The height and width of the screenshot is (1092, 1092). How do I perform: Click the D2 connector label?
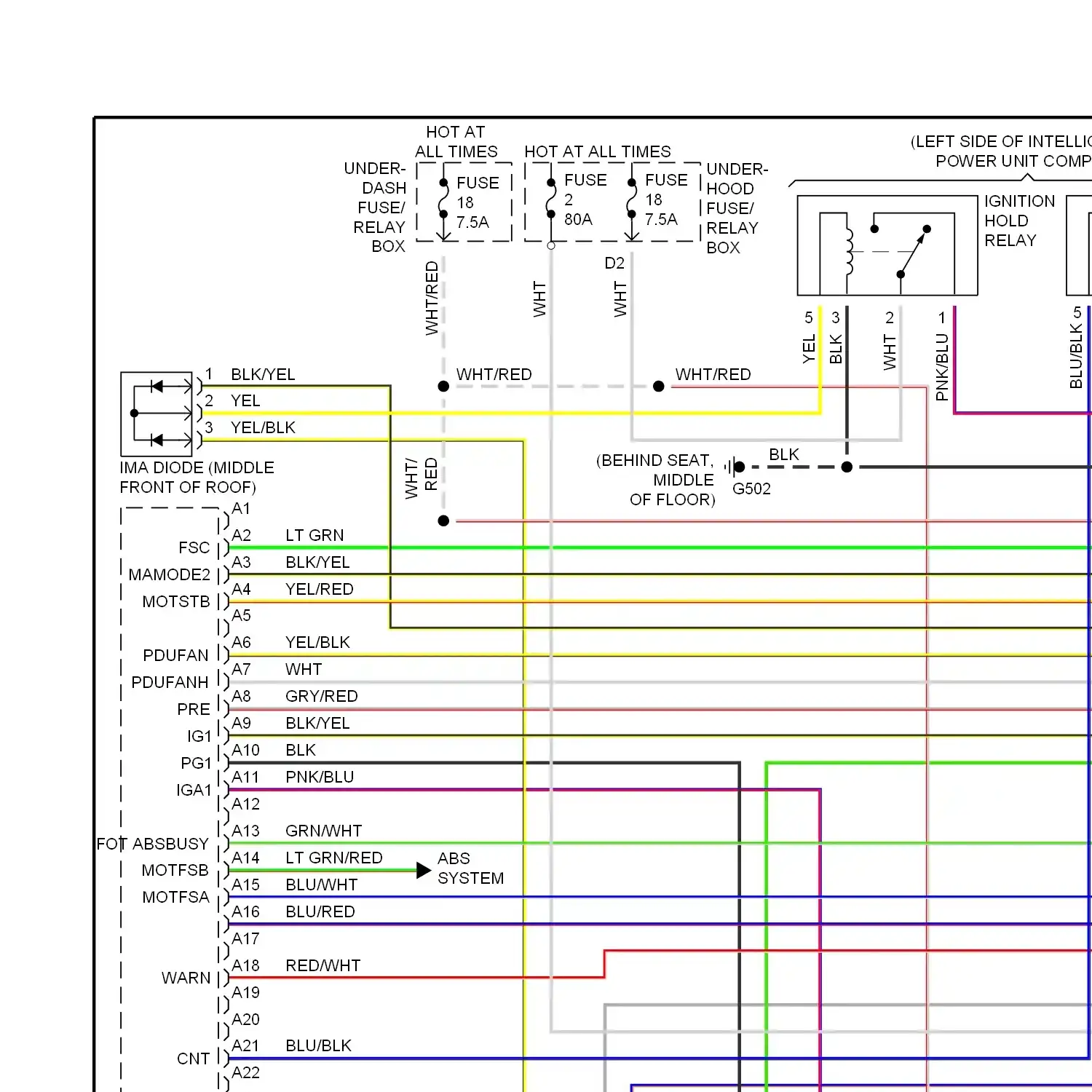[614, 263]
